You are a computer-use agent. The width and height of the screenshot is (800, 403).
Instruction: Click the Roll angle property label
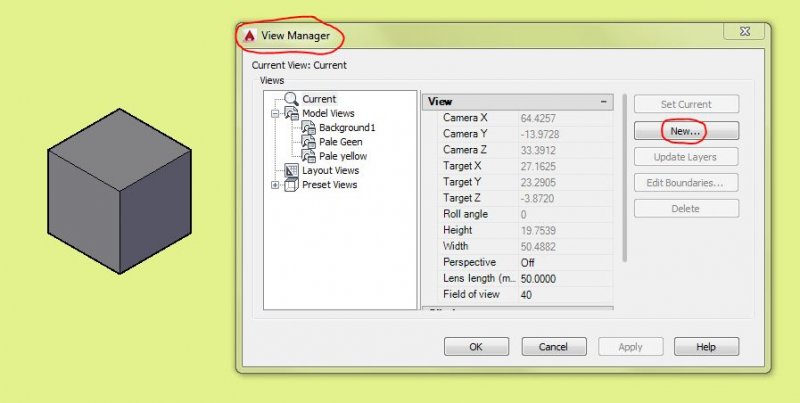click(x=465, y=214)
